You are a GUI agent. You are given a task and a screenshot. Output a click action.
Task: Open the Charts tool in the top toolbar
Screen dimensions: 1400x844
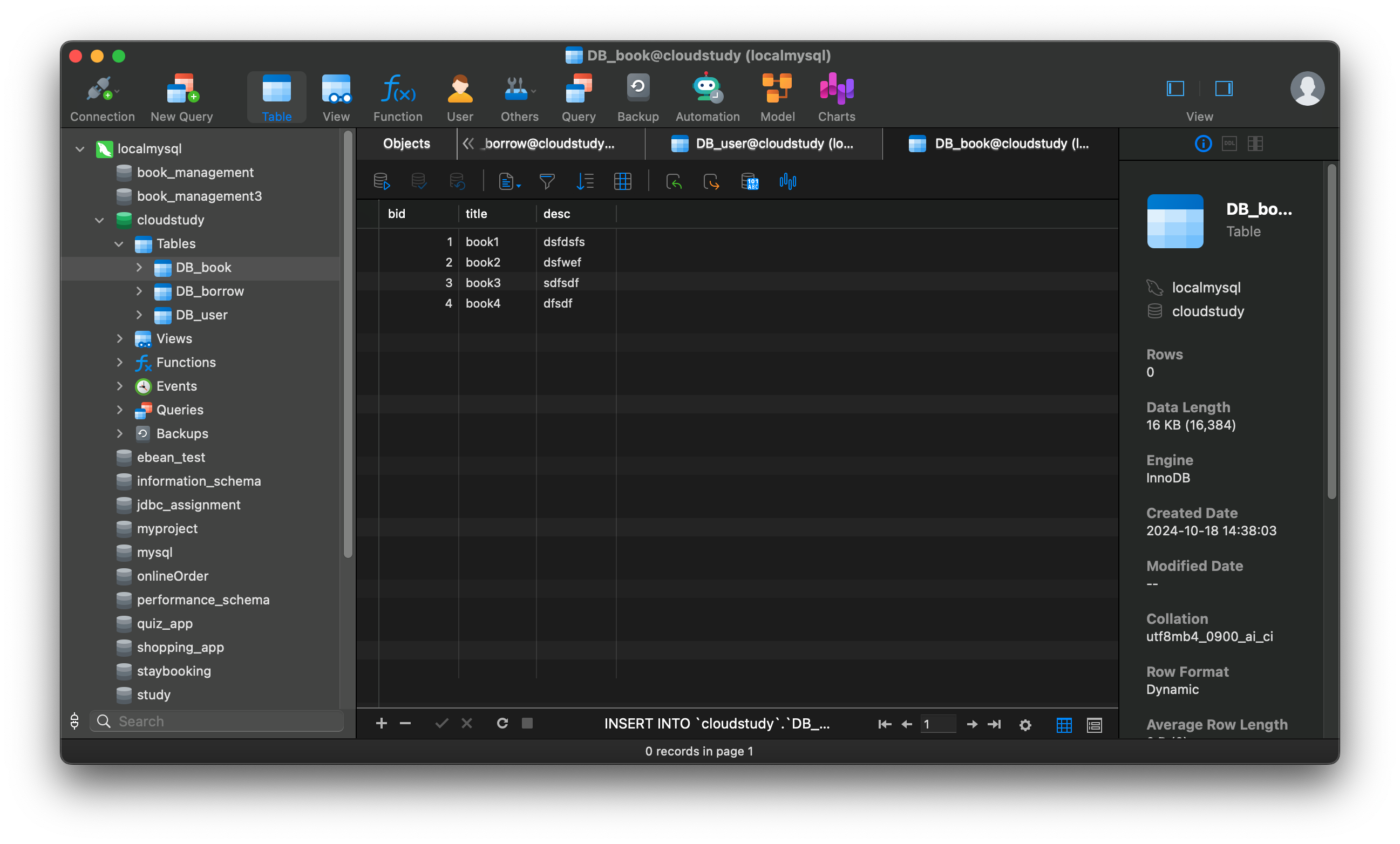pos(836,97)
